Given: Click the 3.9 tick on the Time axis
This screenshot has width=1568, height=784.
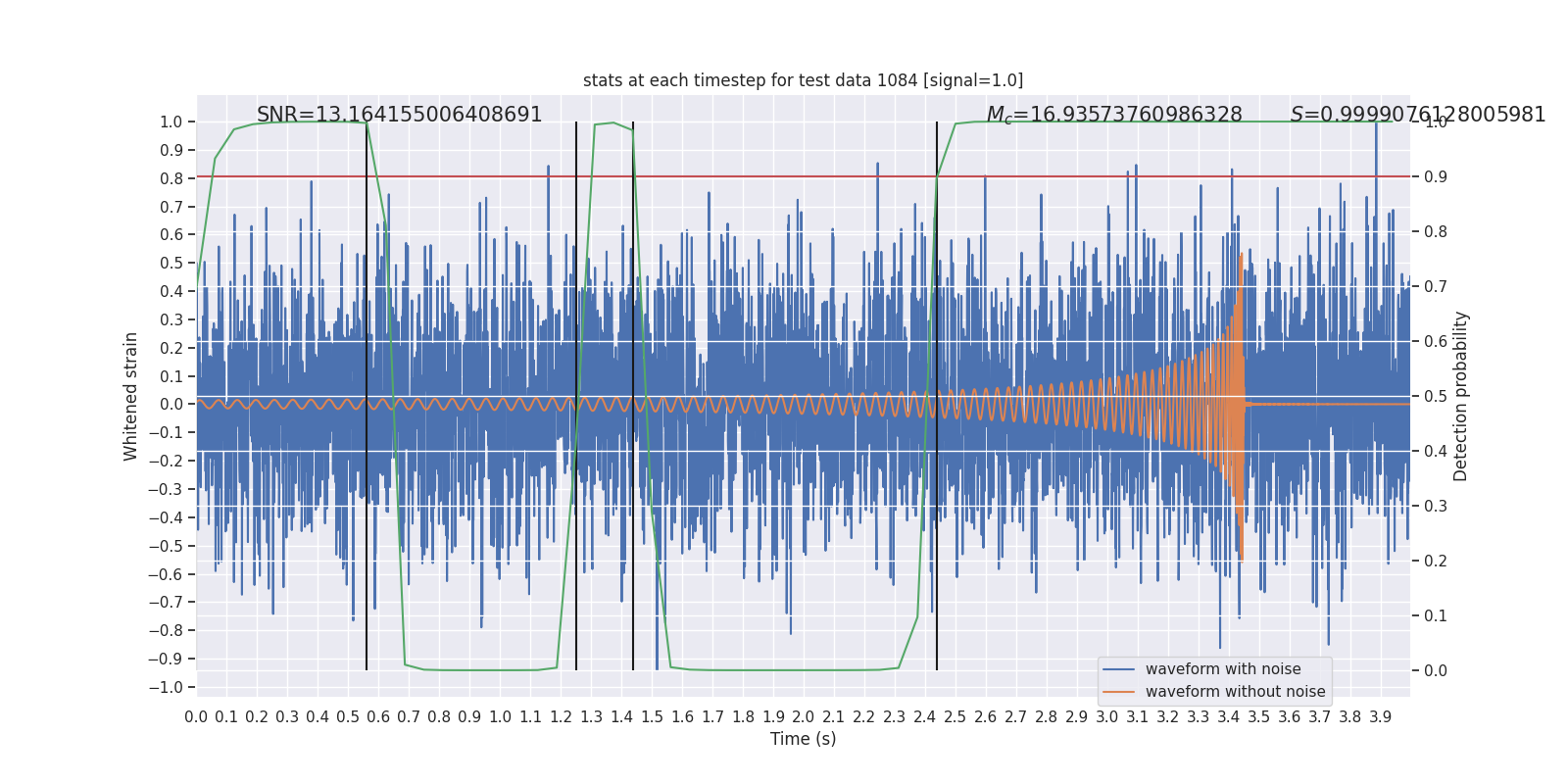Looking at the screenshot, I should (x=1381, y=716).
